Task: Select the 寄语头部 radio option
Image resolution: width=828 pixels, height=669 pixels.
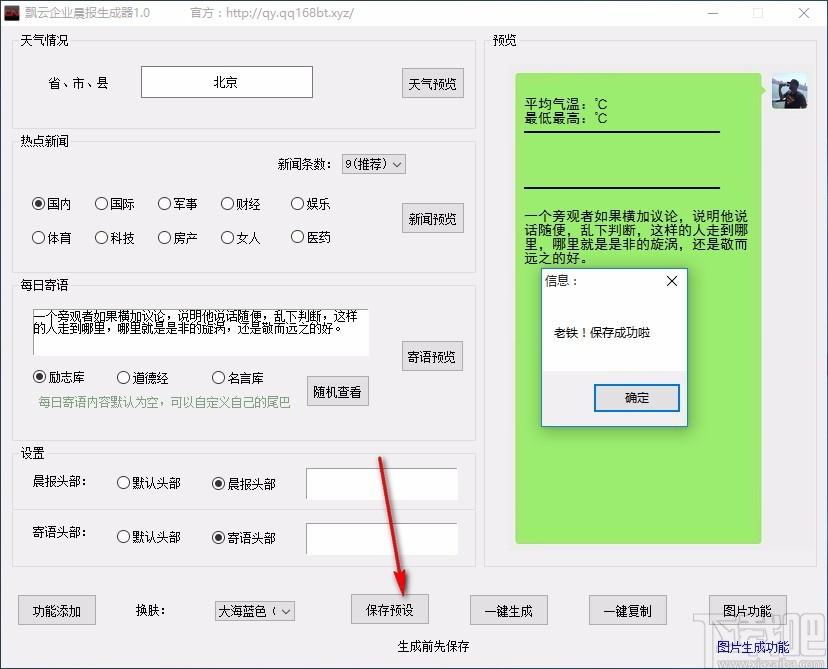Action: pos(244,538)
